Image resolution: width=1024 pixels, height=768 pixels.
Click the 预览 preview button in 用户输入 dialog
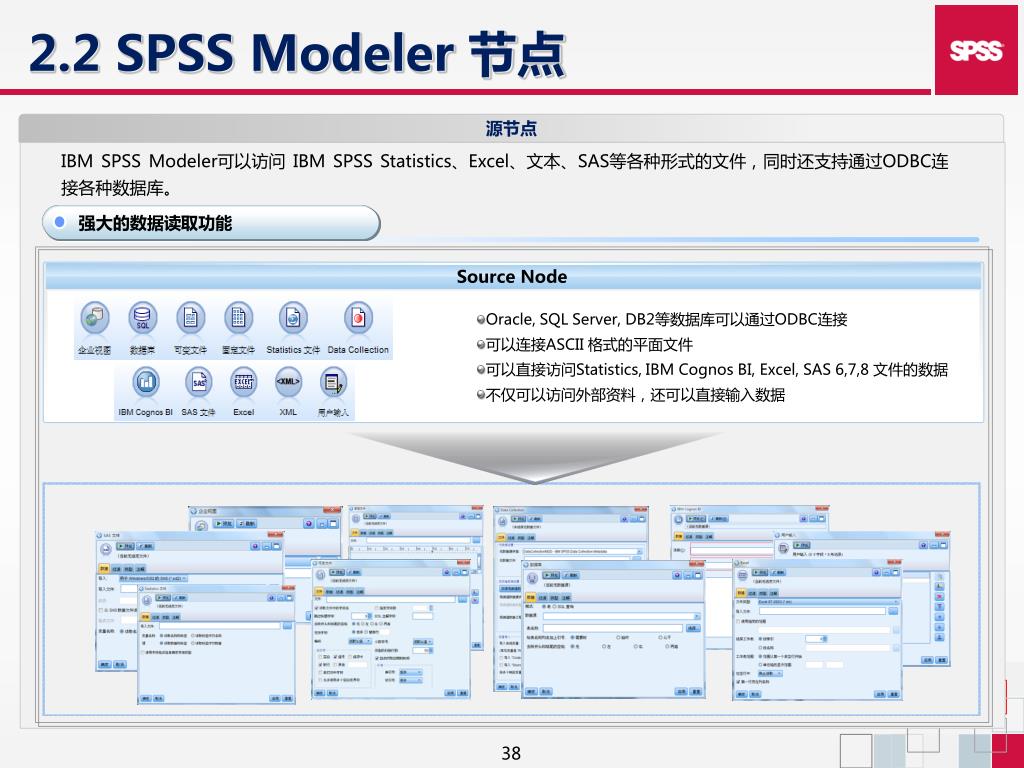(x=802, y=545)
